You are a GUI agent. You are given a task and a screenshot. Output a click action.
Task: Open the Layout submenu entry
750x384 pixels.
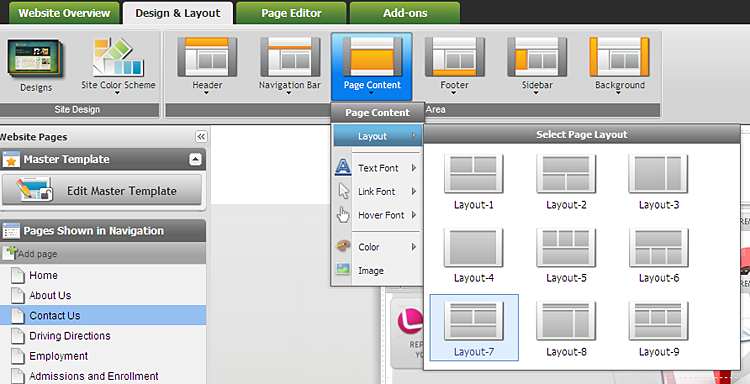pos(377,136)
